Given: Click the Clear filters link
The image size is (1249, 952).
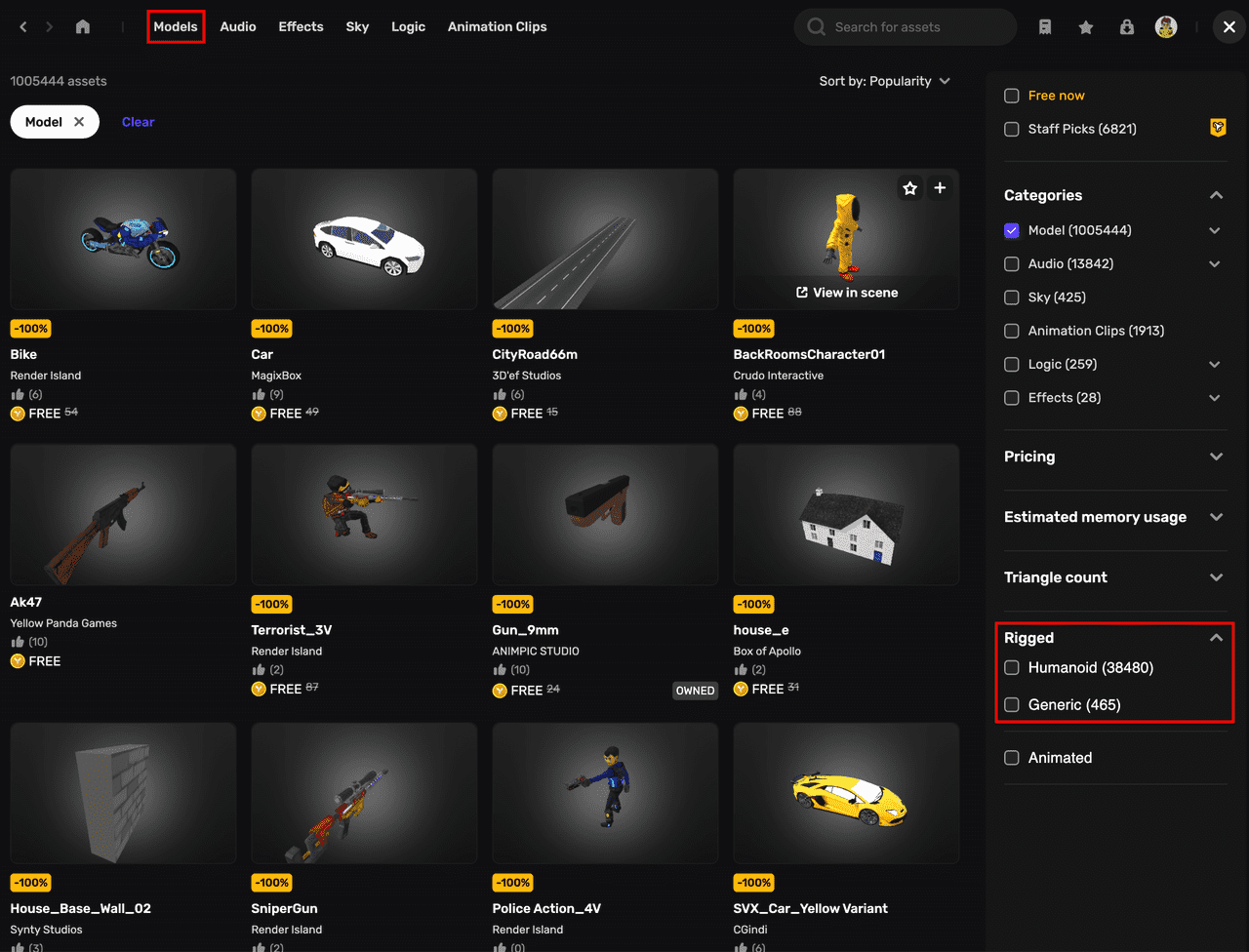Looking at the screenshot, I should coord(138,122).
